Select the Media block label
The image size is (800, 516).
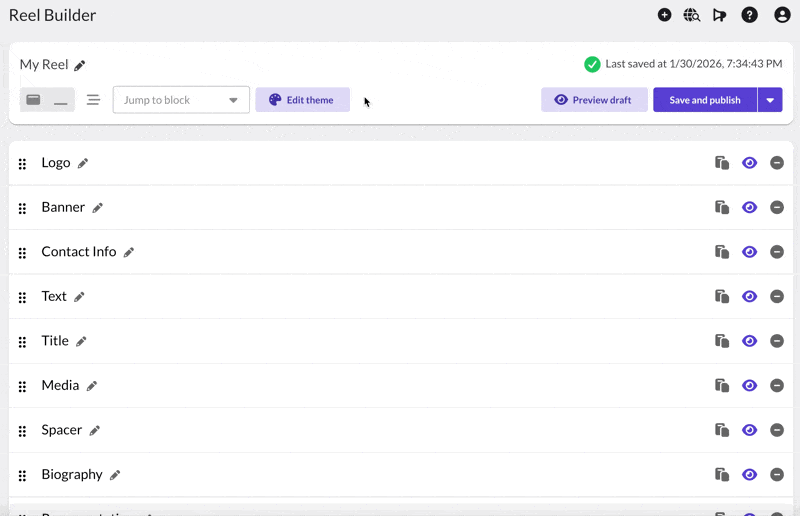coord(60,385)
